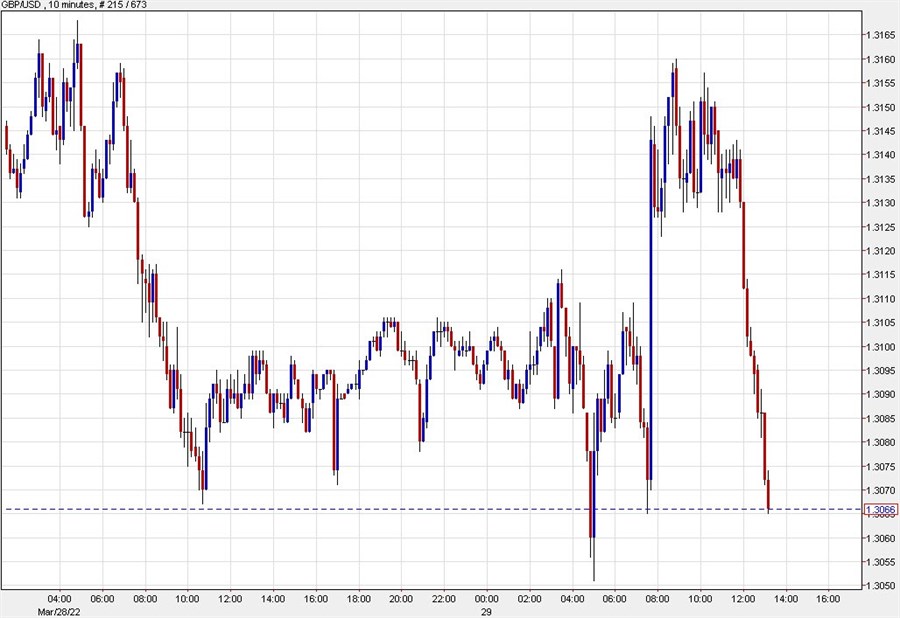Click the 1.3060 price axis label
This screenshot has height=618, width=900.
(880, 538)
